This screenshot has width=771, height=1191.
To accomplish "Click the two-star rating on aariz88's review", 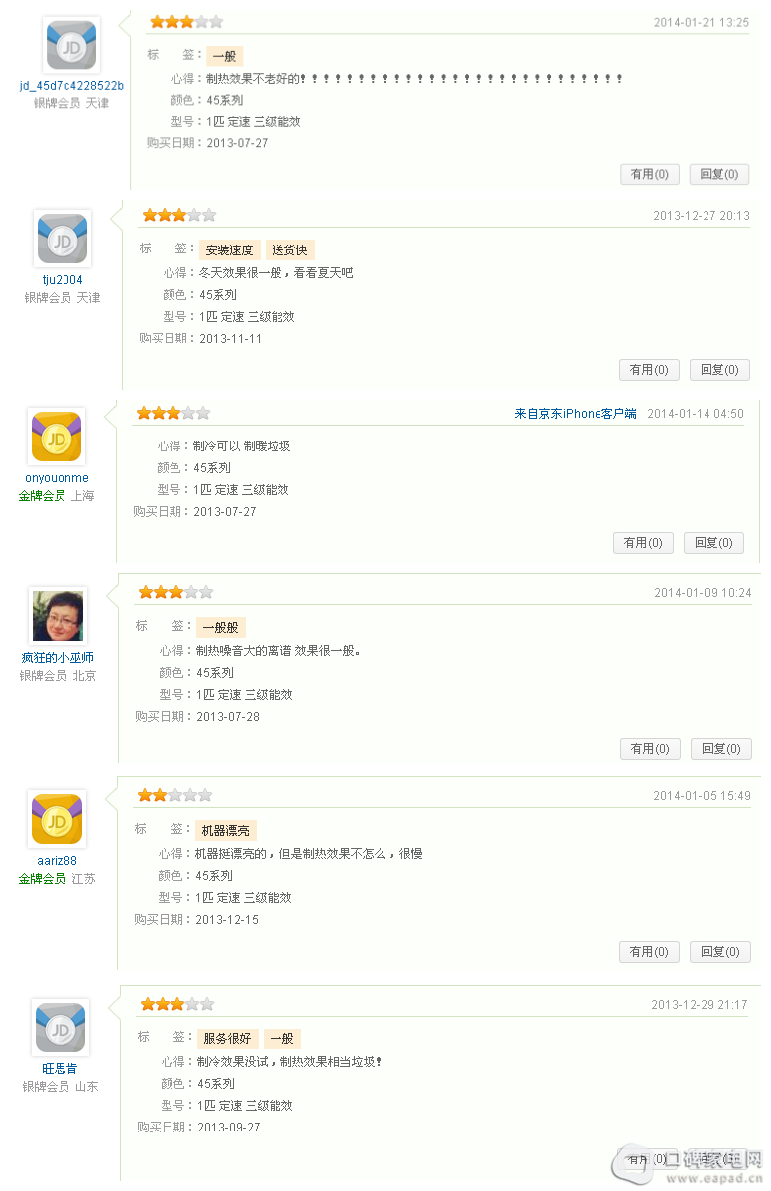I will click(175, 795).
